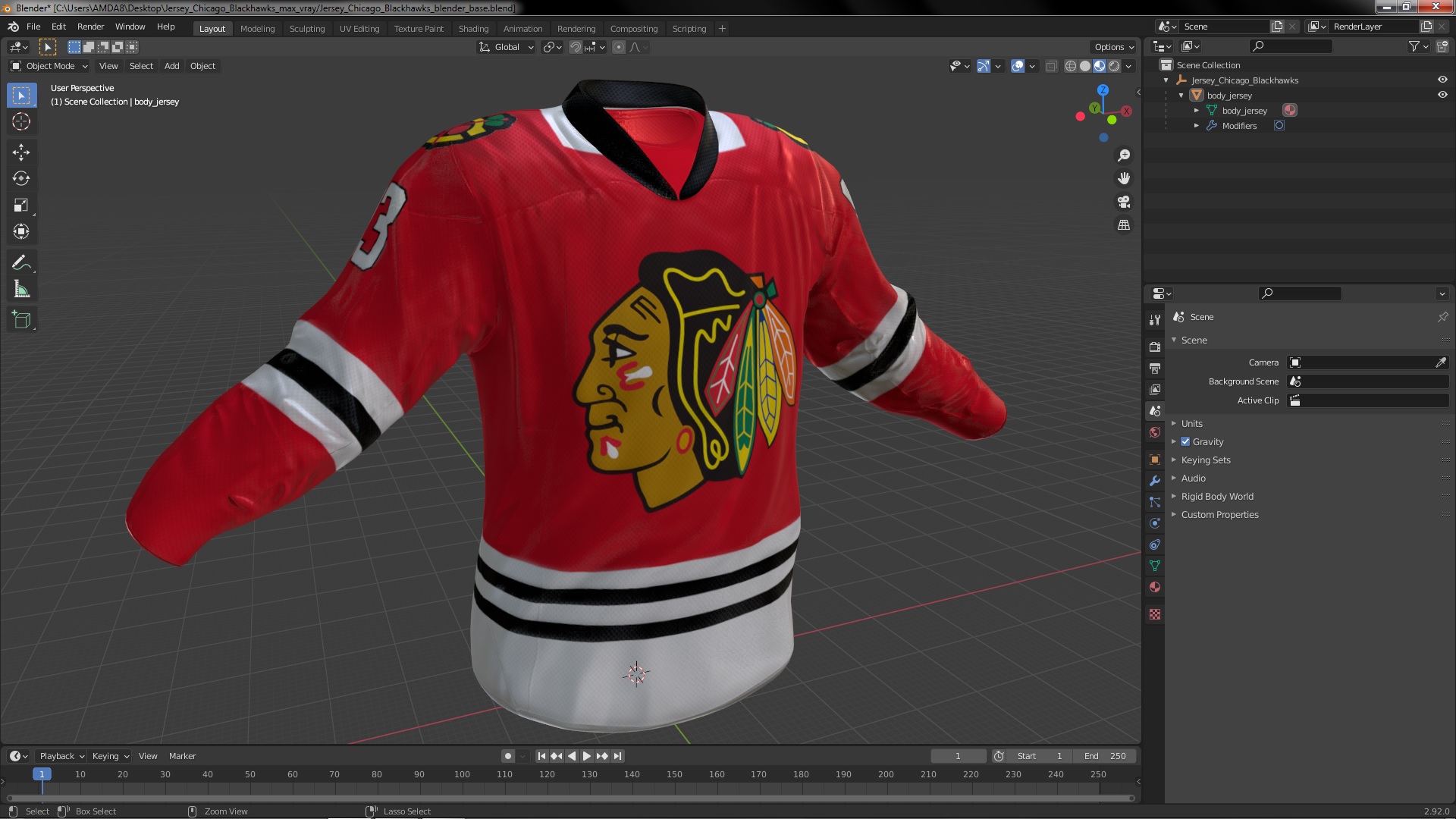The image size is (1456, 819).
Task: Click the viewport pan hand icon
Action: (1124, 178)
